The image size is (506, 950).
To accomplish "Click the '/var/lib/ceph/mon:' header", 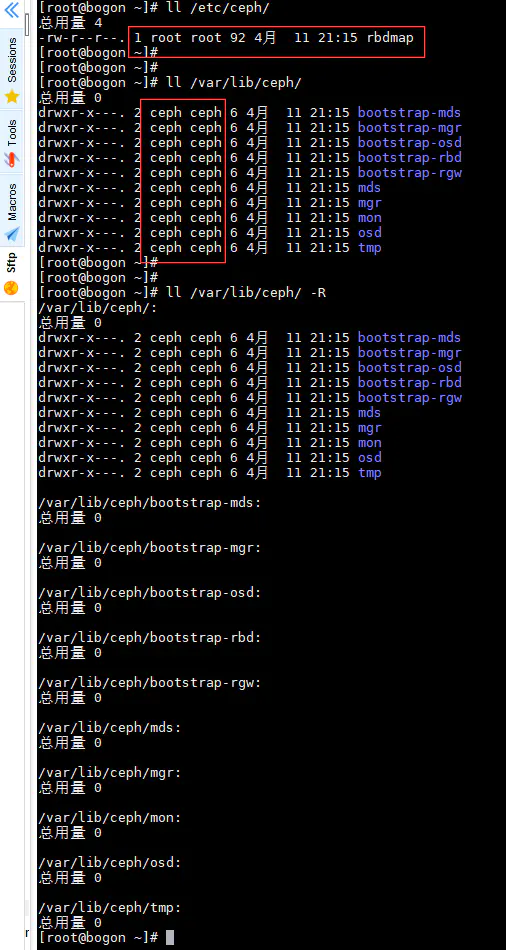I will 110,818.
